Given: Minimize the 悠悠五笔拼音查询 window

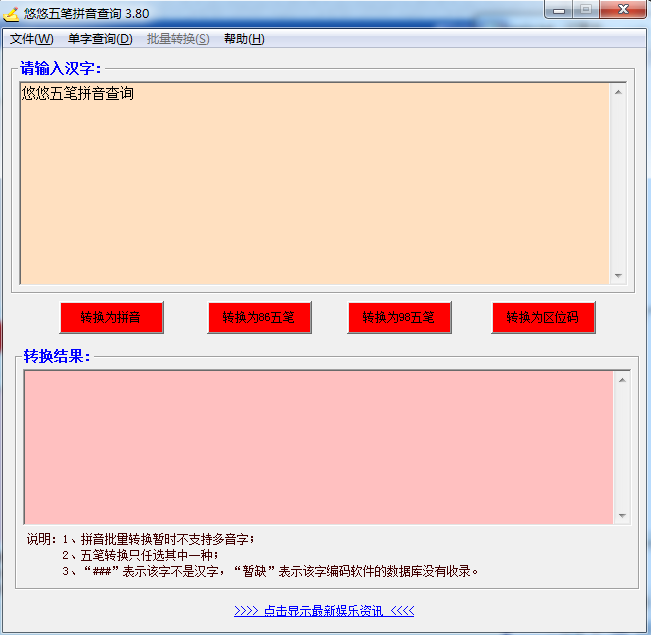Looking at the screenshot, I should [558, 10].
